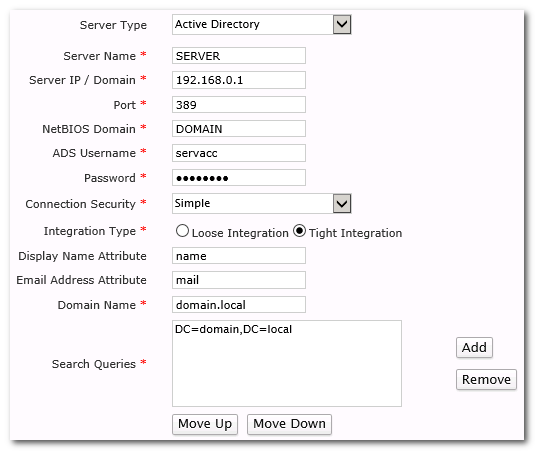Click the Server Name field
The image size is (535, 451).
pyautogui.click(x=239, y=56)
